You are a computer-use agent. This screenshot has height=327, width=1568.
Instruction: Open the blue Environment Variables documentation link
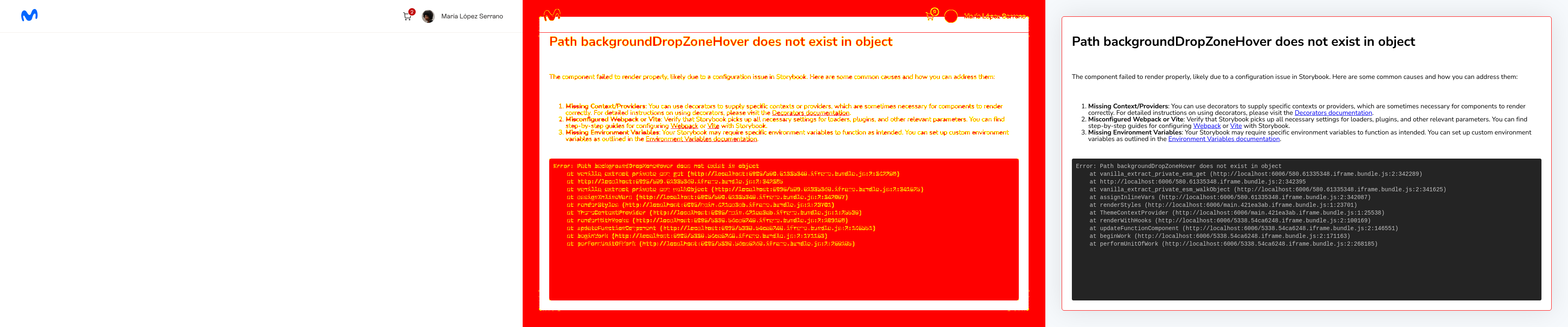pos(1223,139)
